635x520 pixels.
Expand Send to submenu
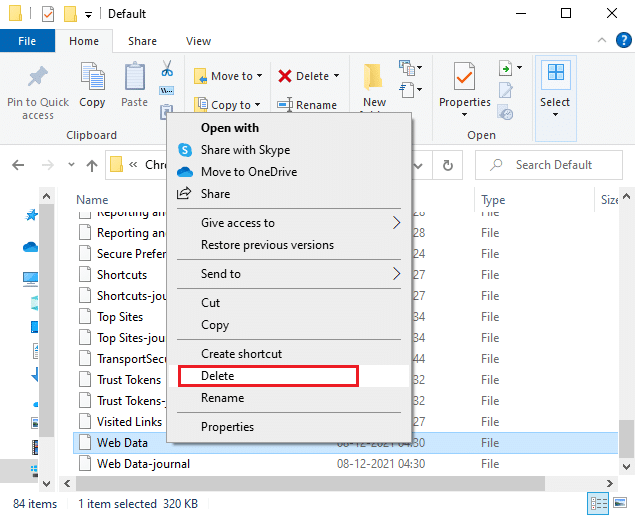tap(289, 274)
